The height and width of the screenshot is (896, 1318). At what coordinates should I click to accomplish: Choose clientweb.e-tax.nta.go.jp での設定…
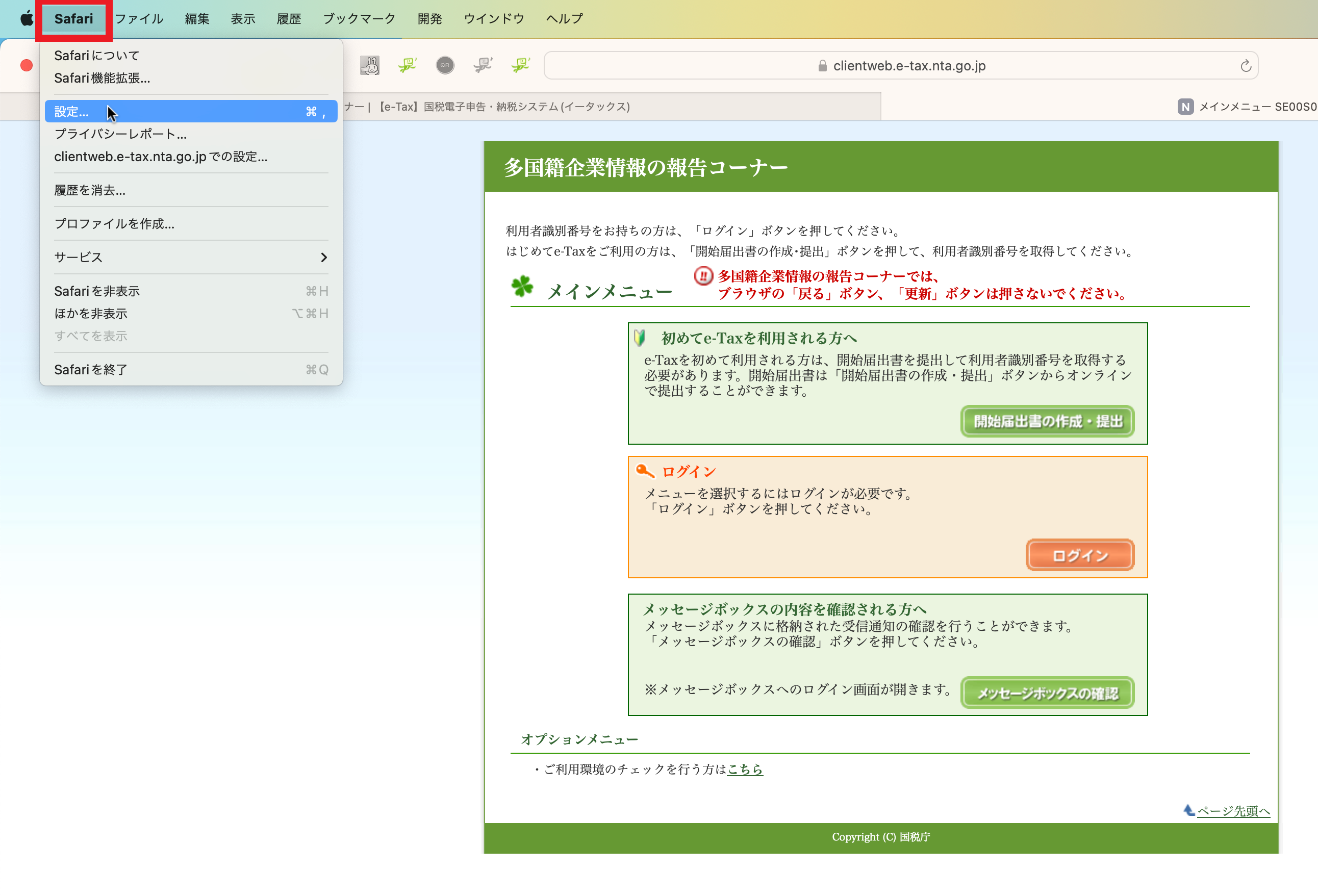tap(191, 157)
